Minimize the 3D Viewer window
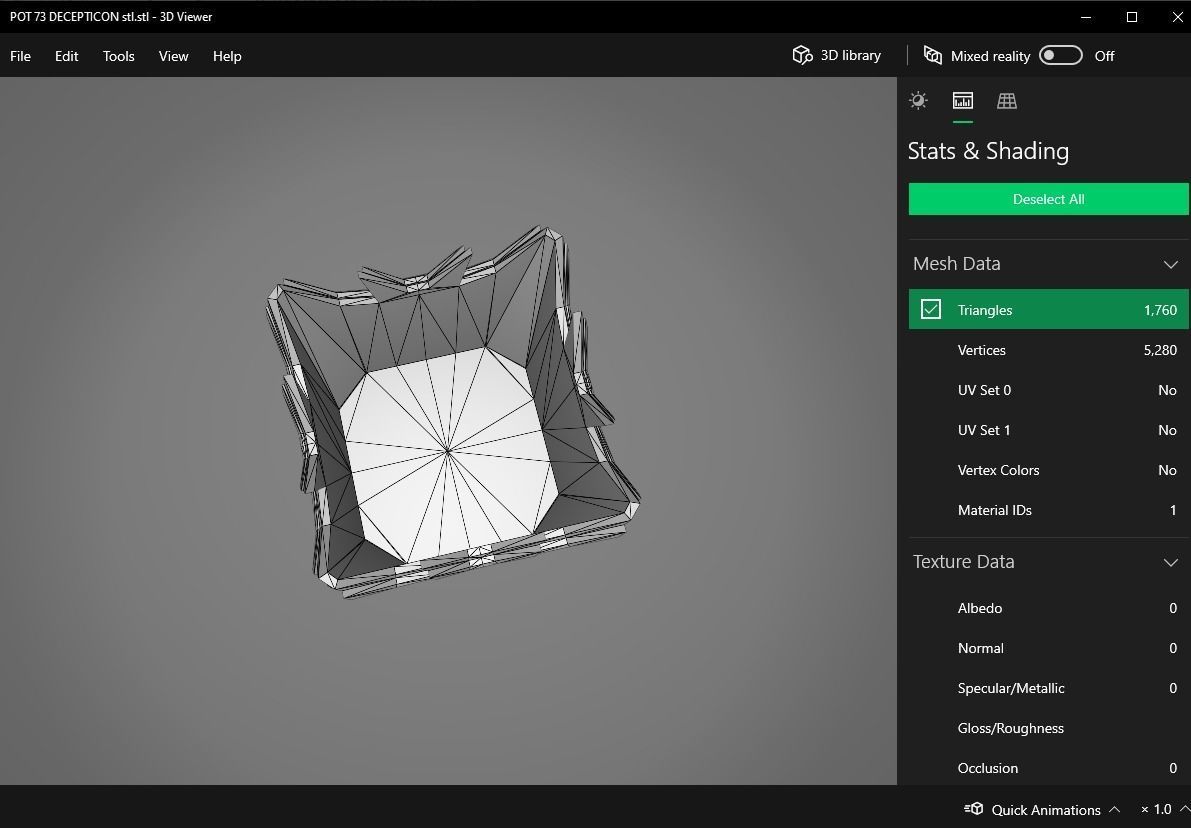The width and height of the screenshot is (1191, 828). click(1086, 17)
